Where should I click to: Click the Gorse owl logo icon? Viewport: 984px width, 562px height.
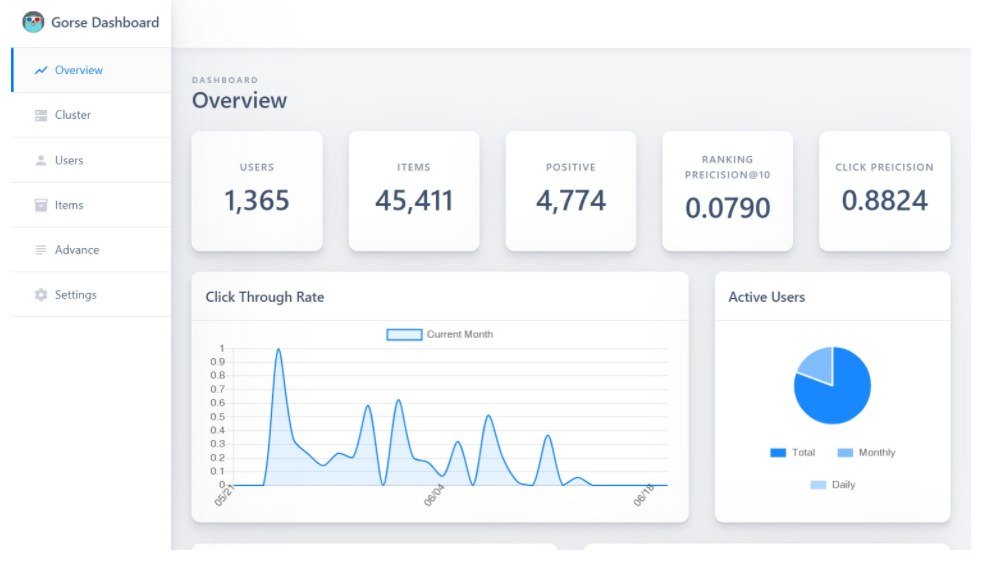[x=33, y=22]
